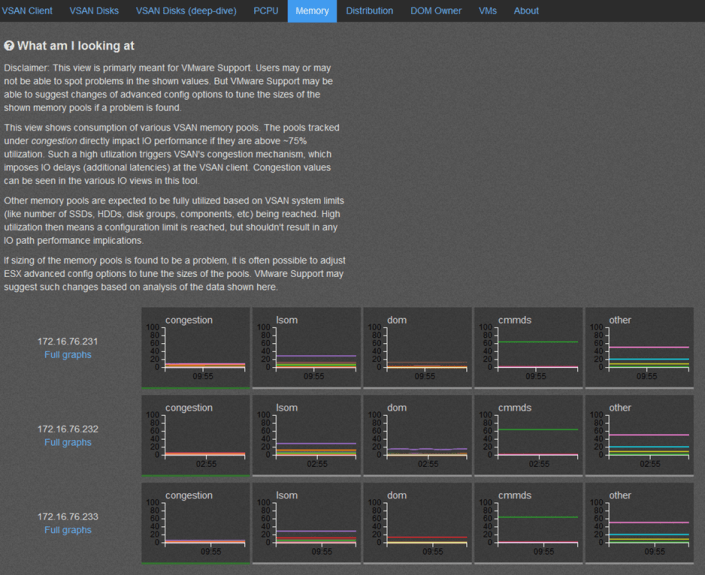The width and height of the screenshot is (705, 575).
Task: Open Full graphs for host 172.16.76.232
Action: pos(68,442)
